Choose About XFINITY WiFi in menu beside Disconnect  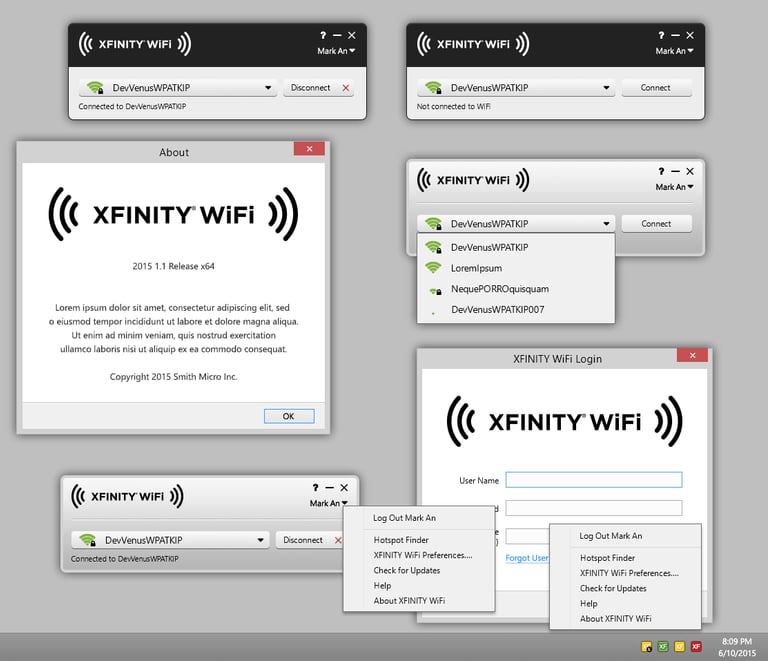click(x=419, y=601)
